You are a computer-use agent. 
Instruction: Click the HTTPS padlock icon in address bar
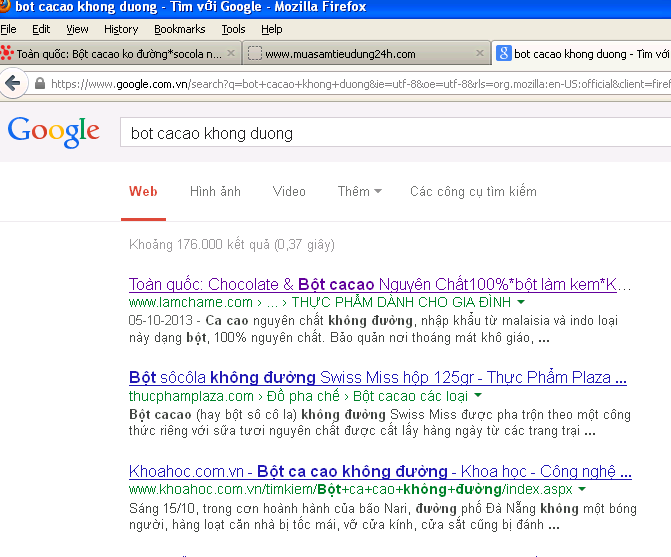(39, 84)
